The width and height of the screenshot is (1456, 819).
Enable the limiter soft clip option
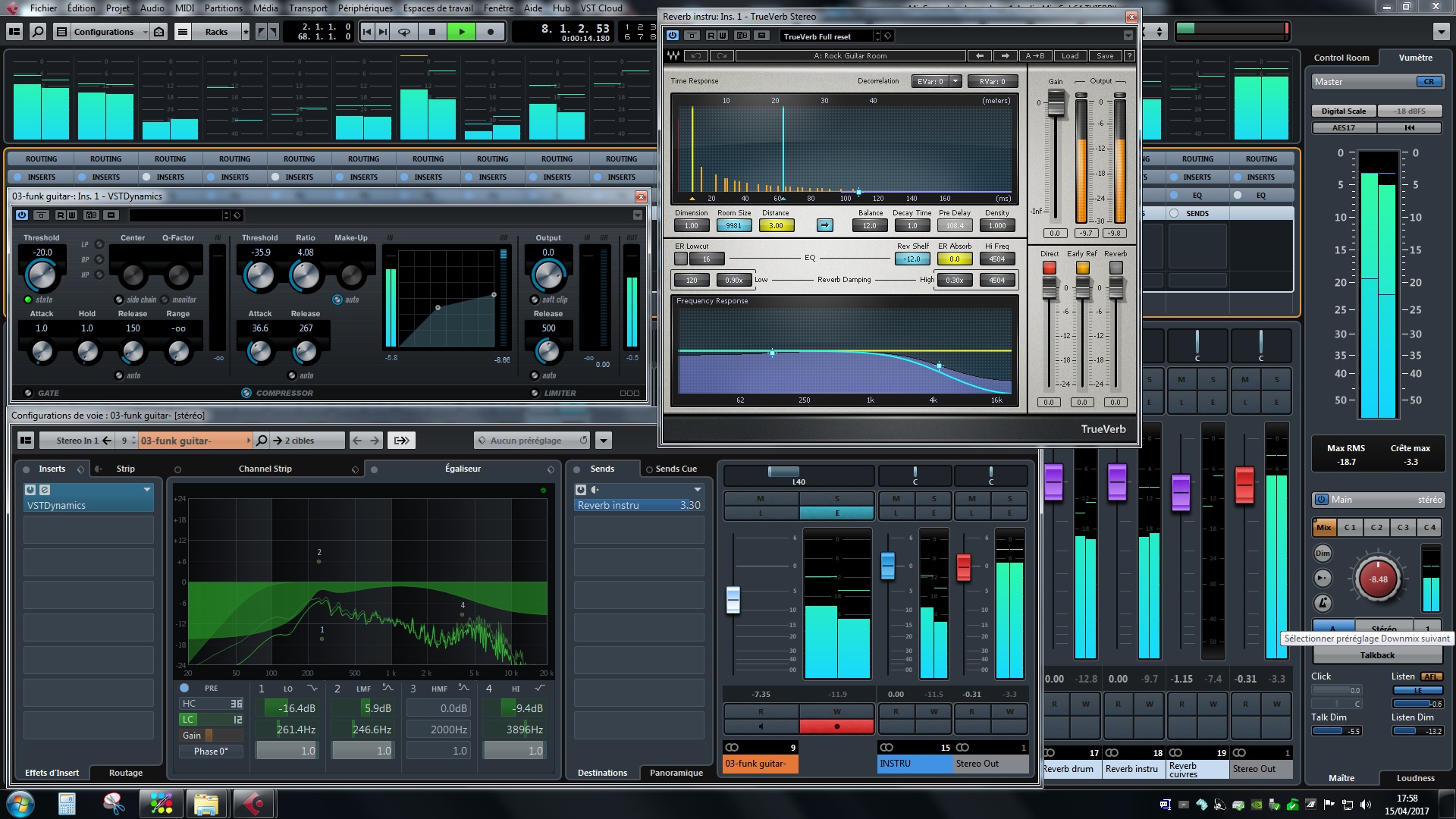(535, 300)
